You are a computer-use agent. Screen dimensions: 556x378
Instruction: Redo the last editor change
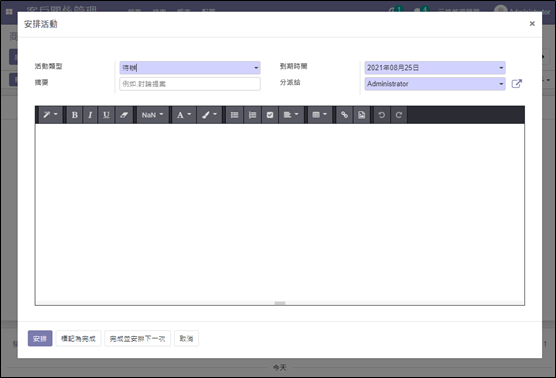tap(399, 115)
